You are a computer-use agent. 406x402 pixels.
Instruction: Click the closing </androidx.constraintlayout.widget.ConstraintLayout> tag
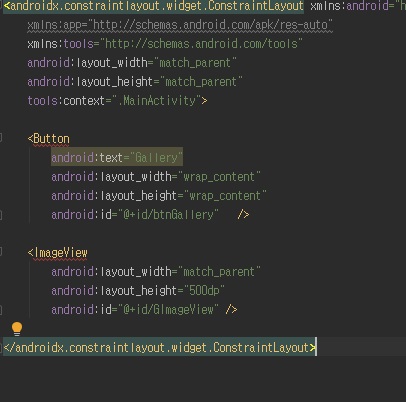pyautogui.click(x=160, y=348)
